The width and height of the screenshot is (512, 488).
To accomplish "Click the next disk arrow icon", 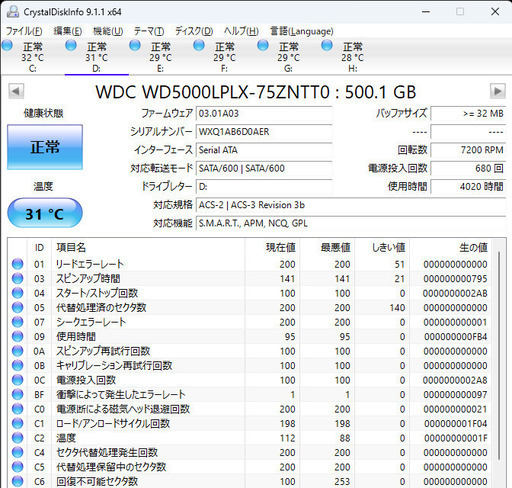I will 497,91.
